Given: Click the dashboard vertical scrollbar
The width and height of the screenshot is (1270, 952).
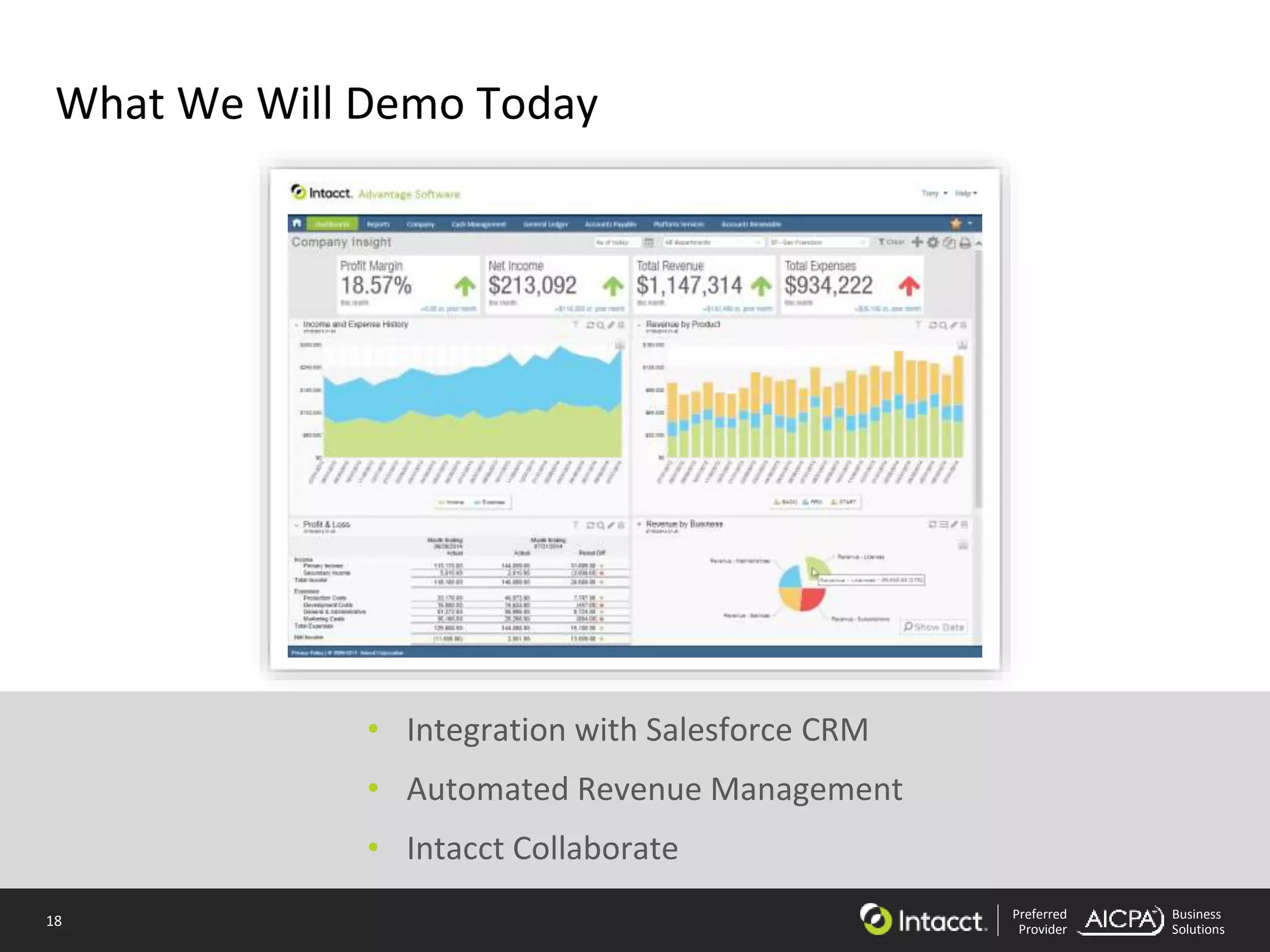Looking at the screenshot, I should [x=978, y=378].
